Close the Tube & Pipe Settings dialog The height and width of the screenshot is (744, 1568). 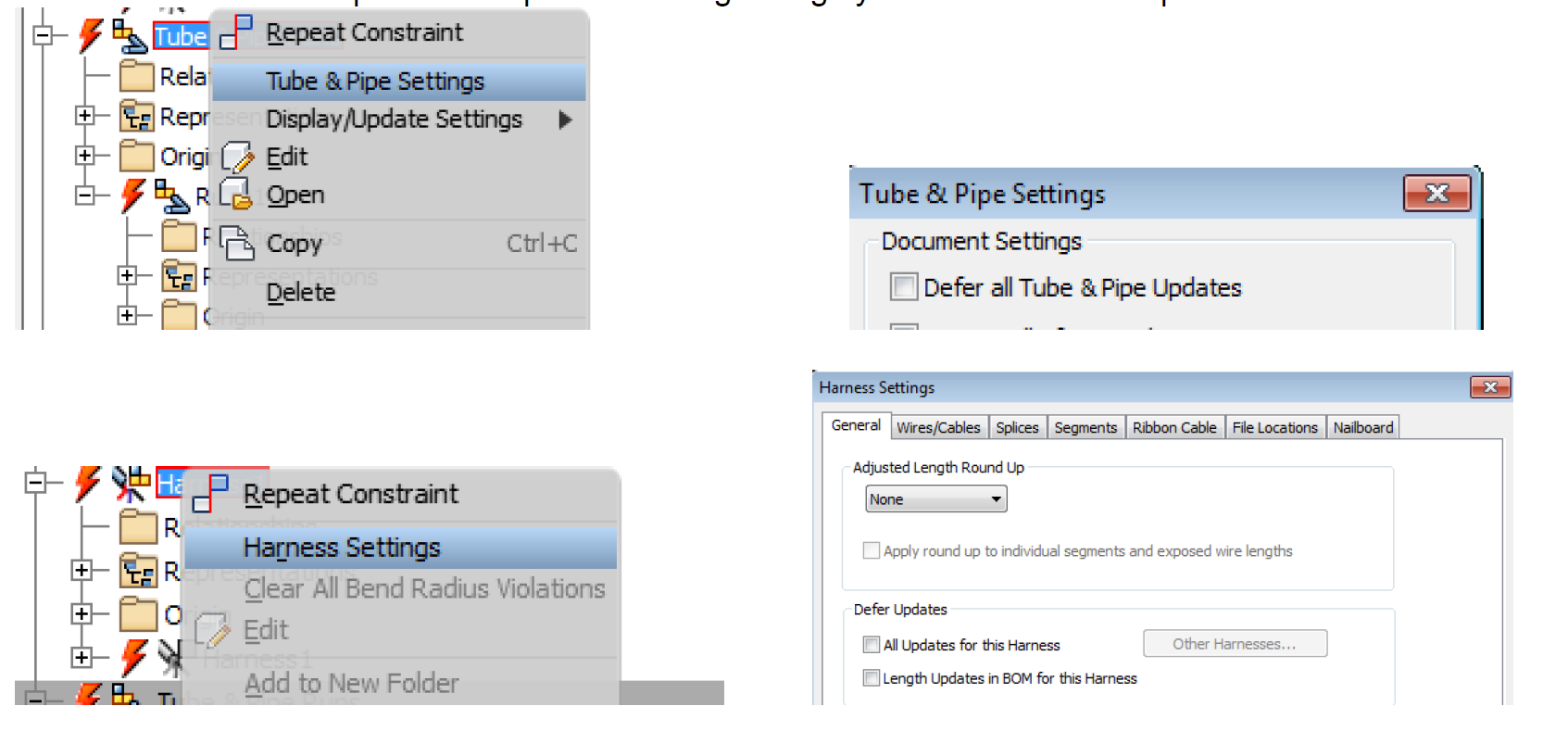1436,194
